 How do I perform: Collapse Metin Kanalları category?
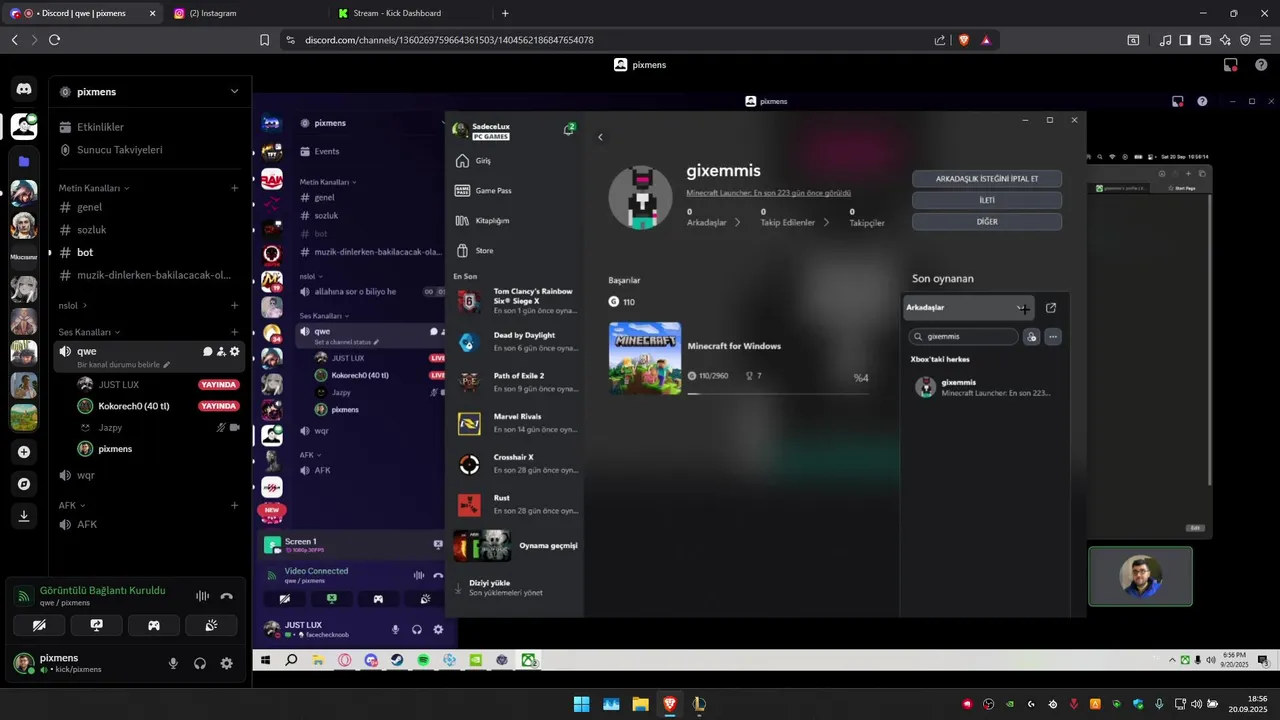click(x=94, y=188)
